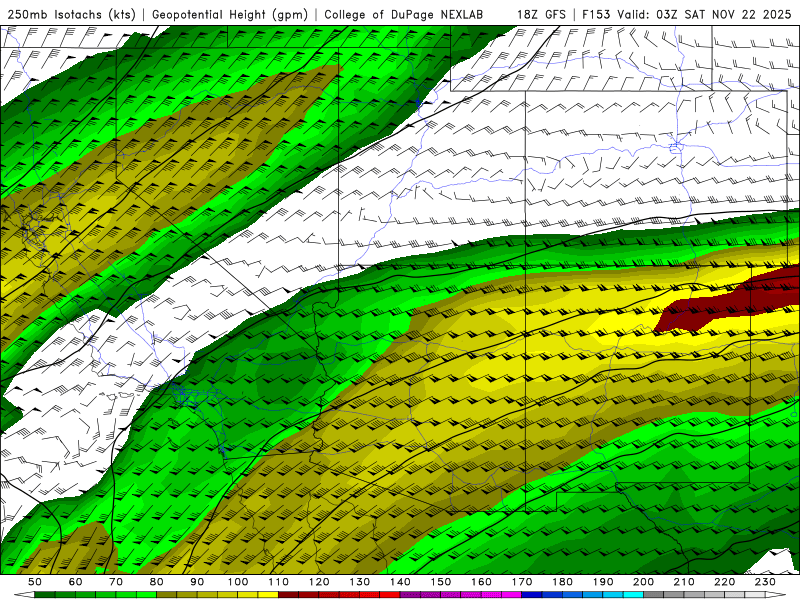Click the 'F153 Valid: 03Z SAT NOV 22 2025' text
This screenshot has height=600, width=800.
click(686, 15)
